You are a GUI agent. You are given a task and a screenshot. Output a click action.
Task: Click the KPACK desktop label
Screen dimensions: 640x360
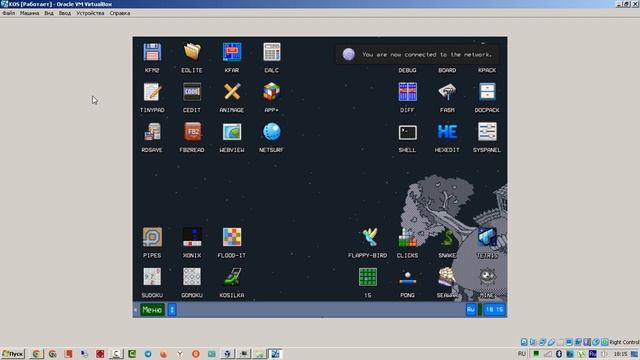(487, 70)
